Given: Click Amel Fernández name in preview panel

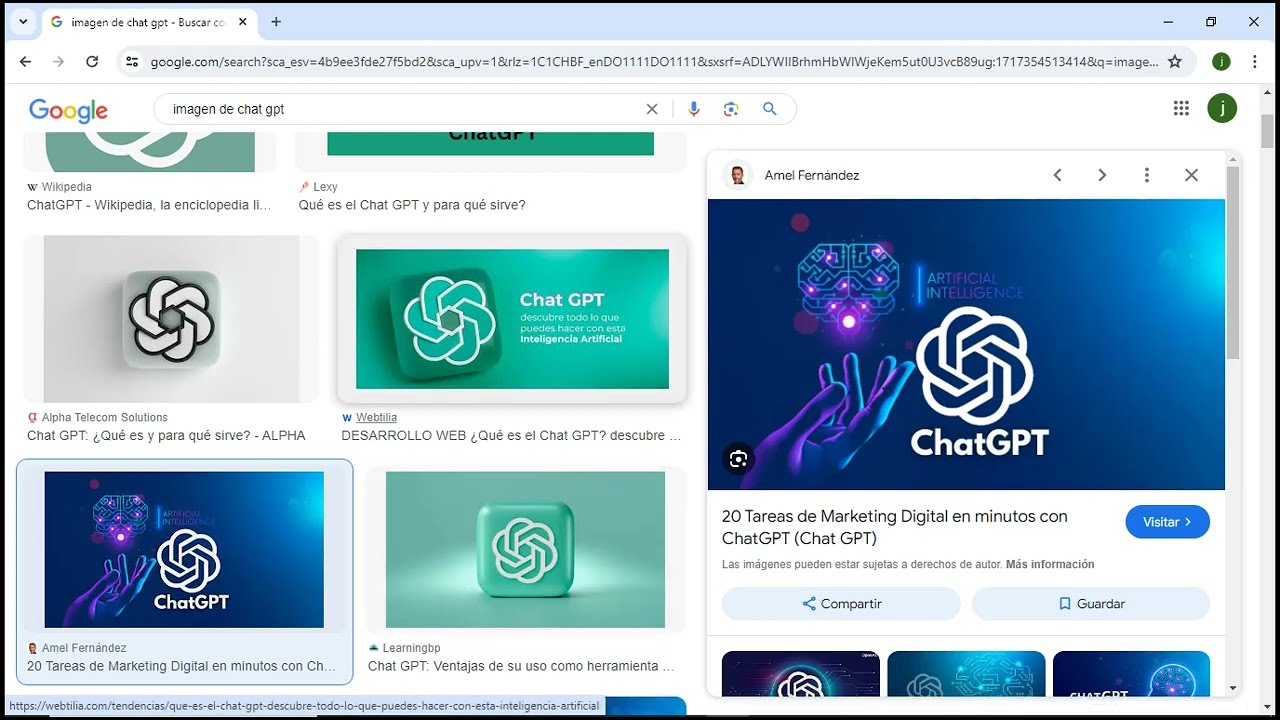Looking at the screenshot, I should 812,175.
